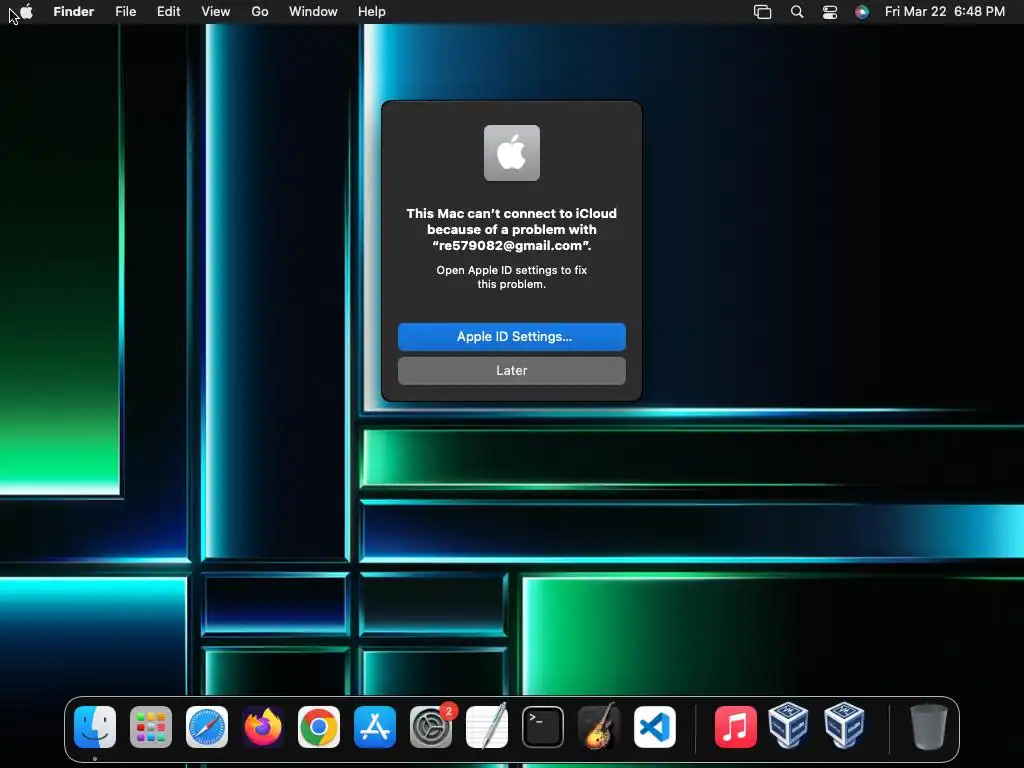1024x768 pixels.
Task: Launch Firefox from the Dock
Action: (x=263, y=727)
